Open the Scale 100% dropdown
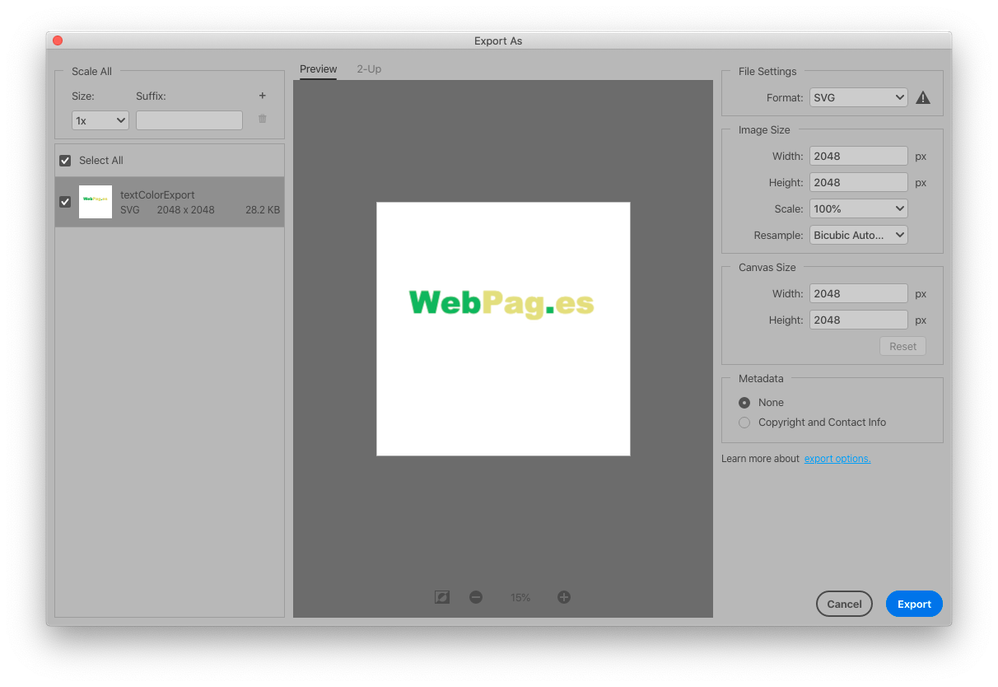 click(858, 209)
